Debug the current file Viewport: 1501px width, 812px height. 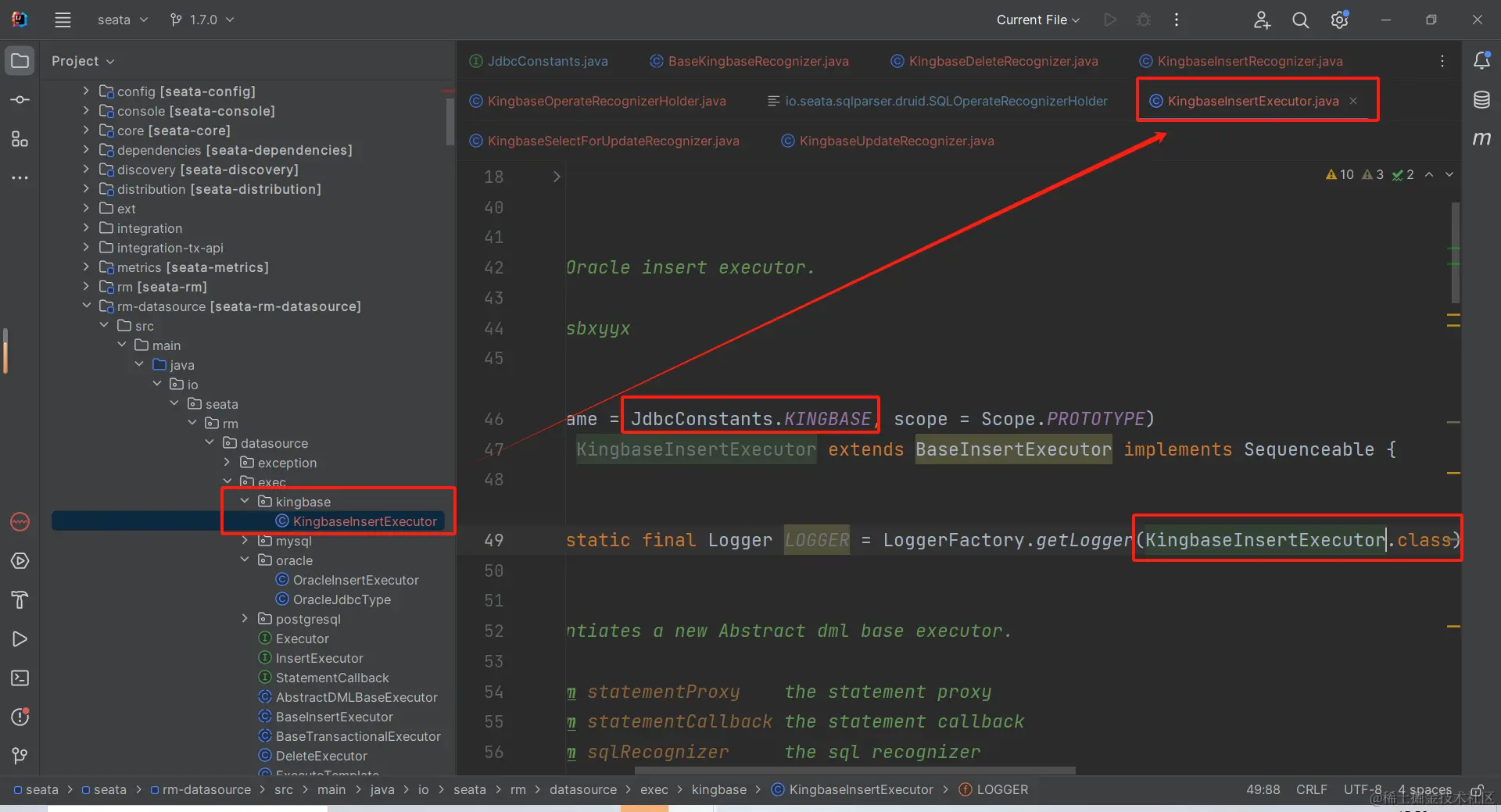[1144, 20]
